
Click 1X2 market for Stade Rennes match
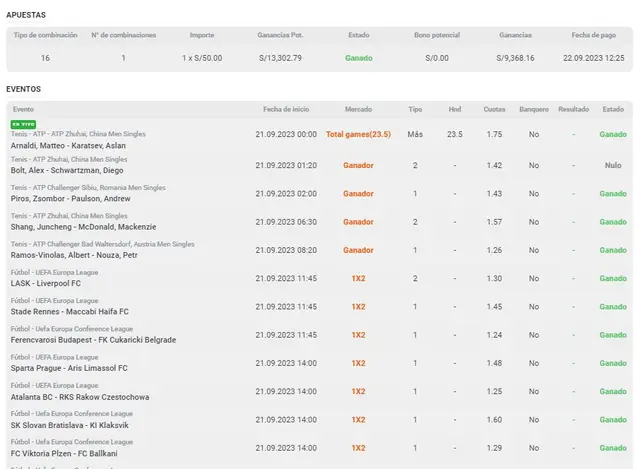click(x=357, y=306)
